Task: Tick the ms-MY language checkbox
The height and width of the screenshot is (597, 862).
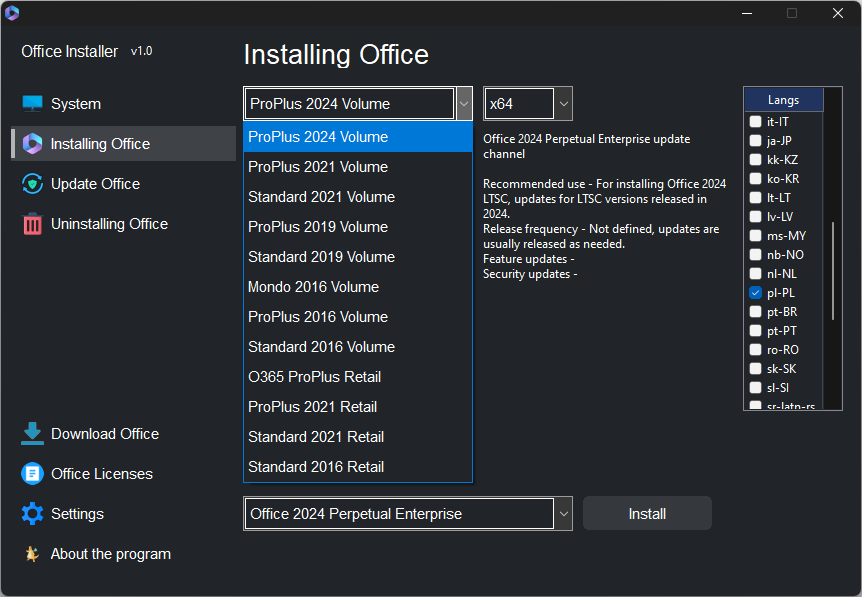Action: tap(755, 236)
